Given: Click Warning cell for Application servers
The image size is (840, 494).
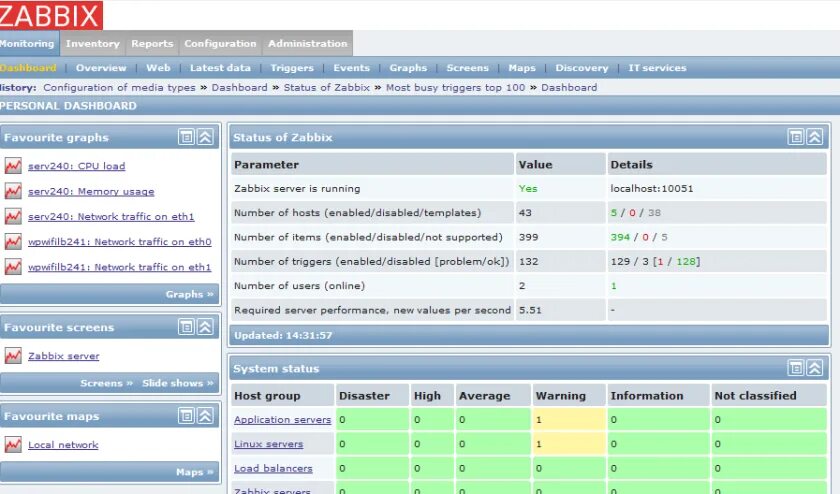Looking at the screenshot, I should (568, 420).
